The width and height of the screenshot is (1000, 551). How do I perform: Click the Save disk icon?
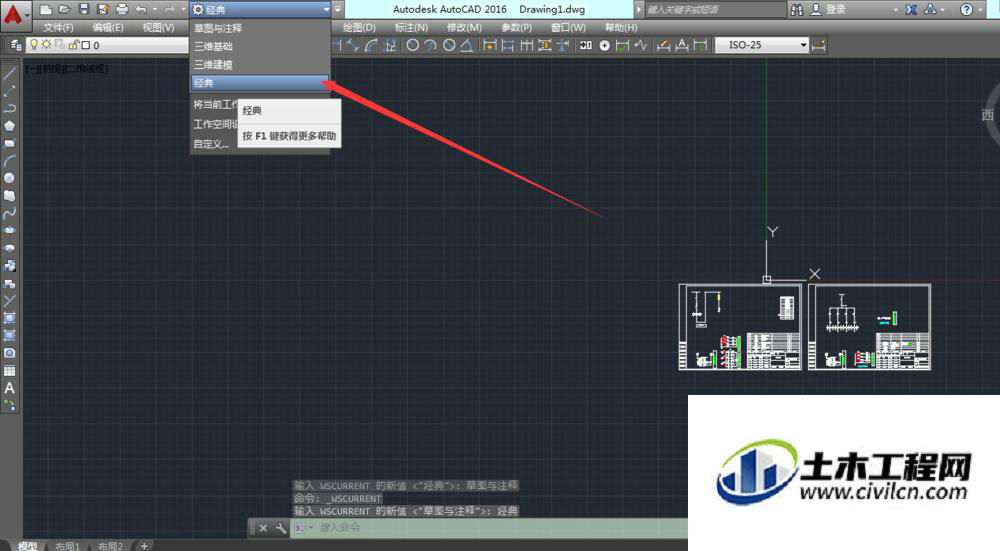(x=84, y=10)
